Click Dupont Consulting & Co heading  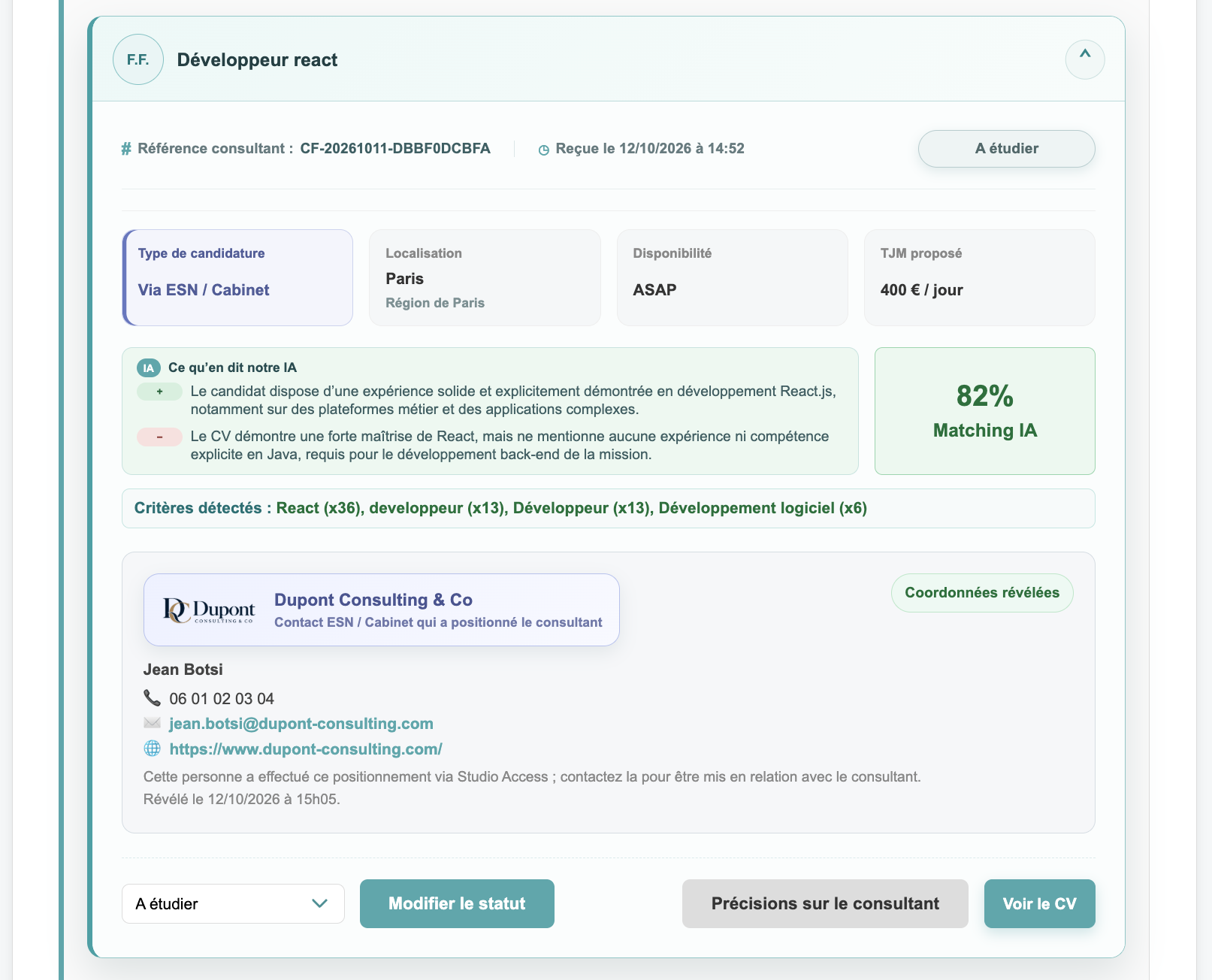373,600
